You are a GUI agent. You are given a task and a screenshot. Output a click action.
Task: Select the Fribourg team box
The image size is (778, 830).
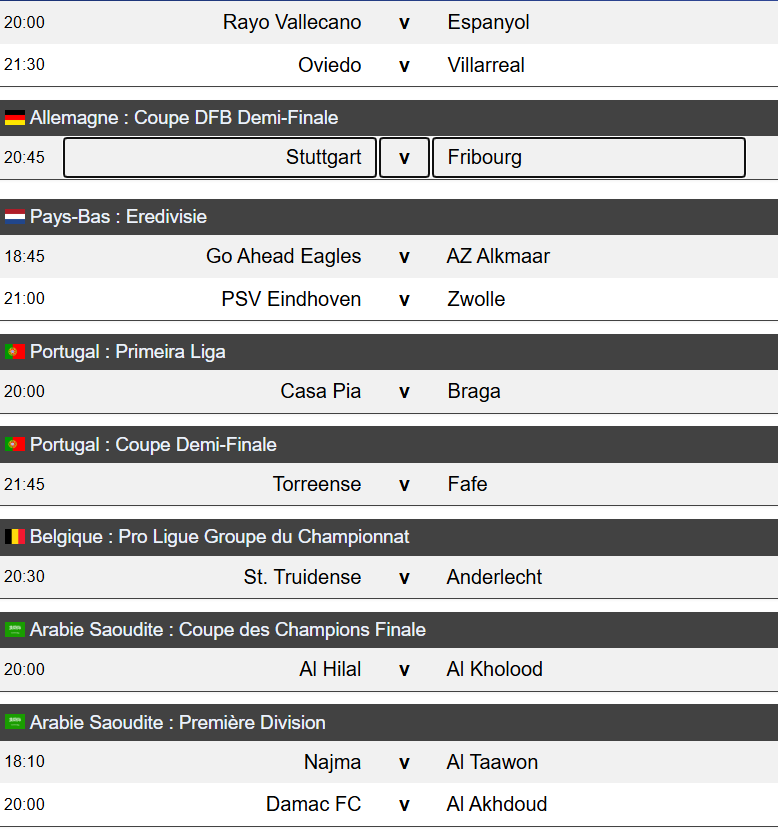(x=588, y=158)
